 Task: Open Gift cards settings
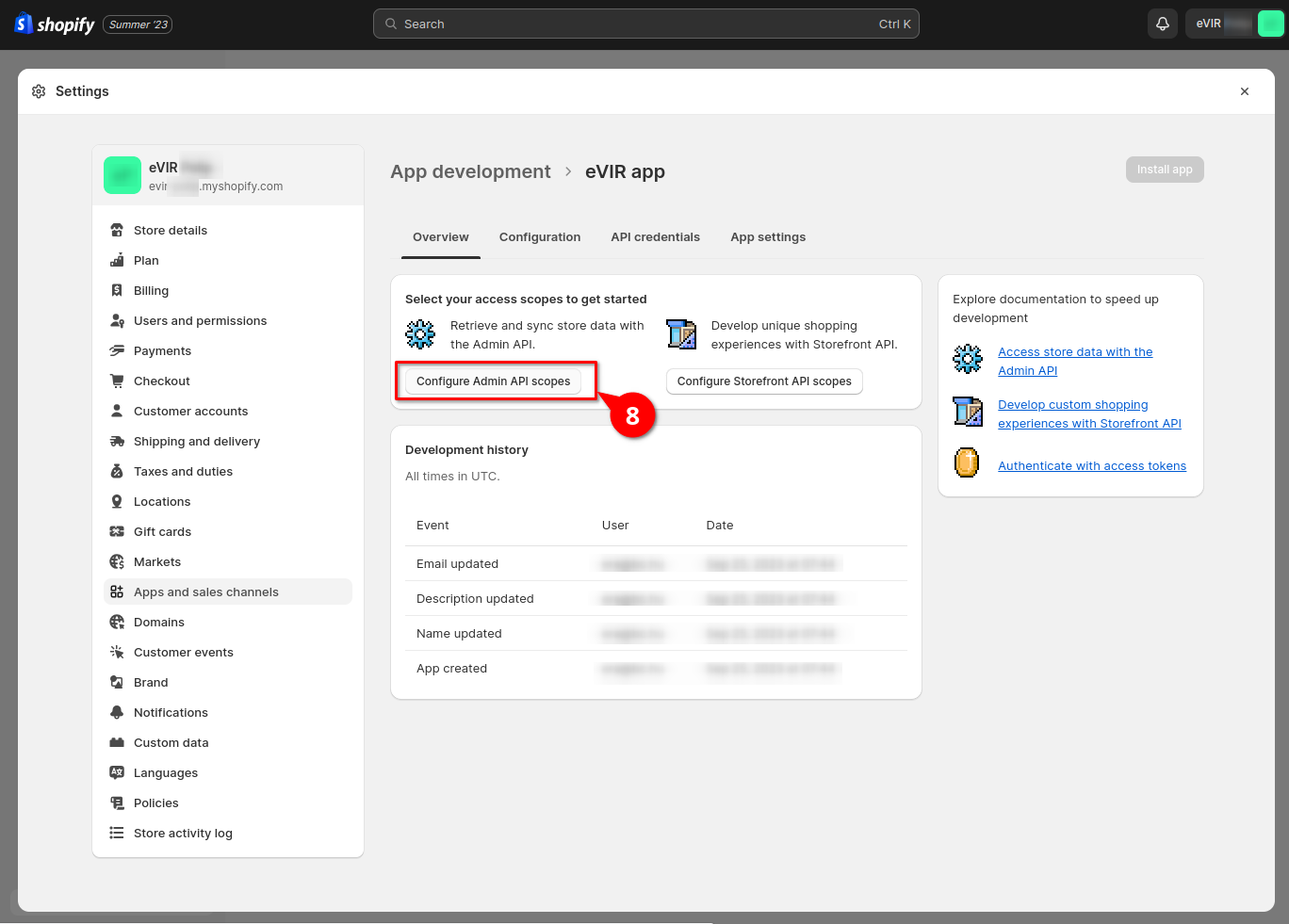tap(228, 531)
